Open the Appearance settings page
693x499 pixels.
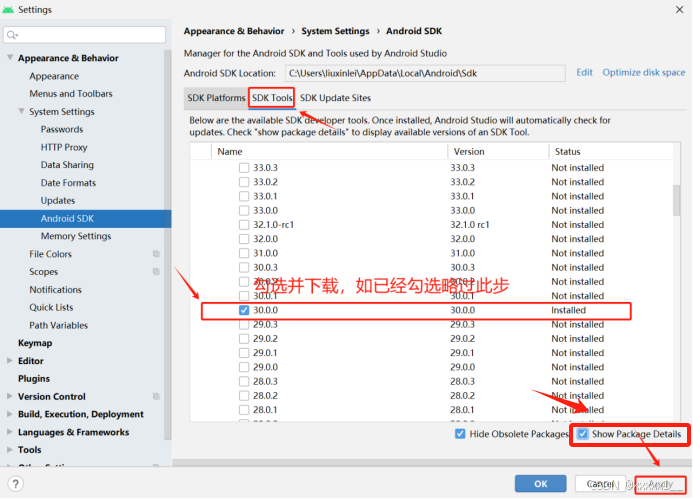[x=54, y=76]
